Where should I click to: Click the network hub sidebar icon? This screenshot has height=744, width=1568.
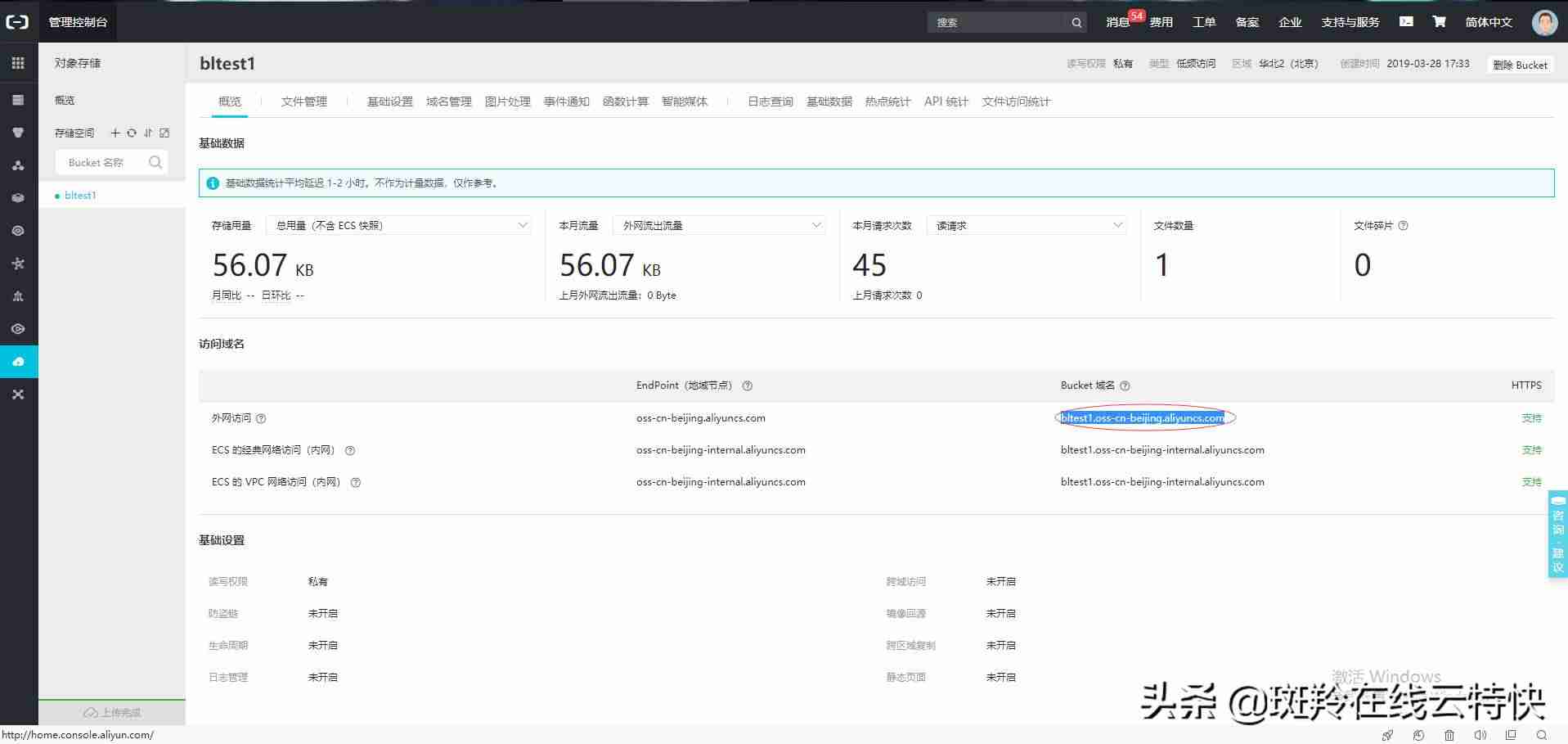(x=18, y=264)
